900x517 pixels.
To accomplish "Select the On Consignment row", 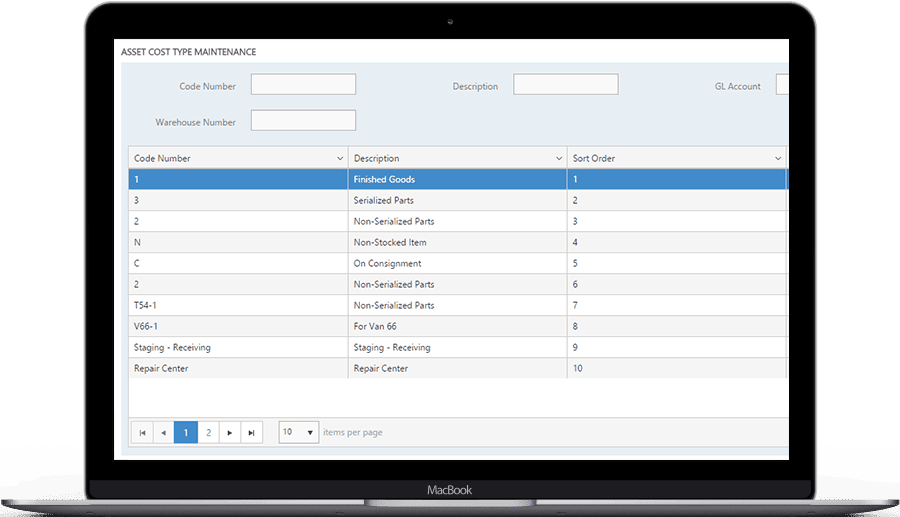I will click(457, 263).
